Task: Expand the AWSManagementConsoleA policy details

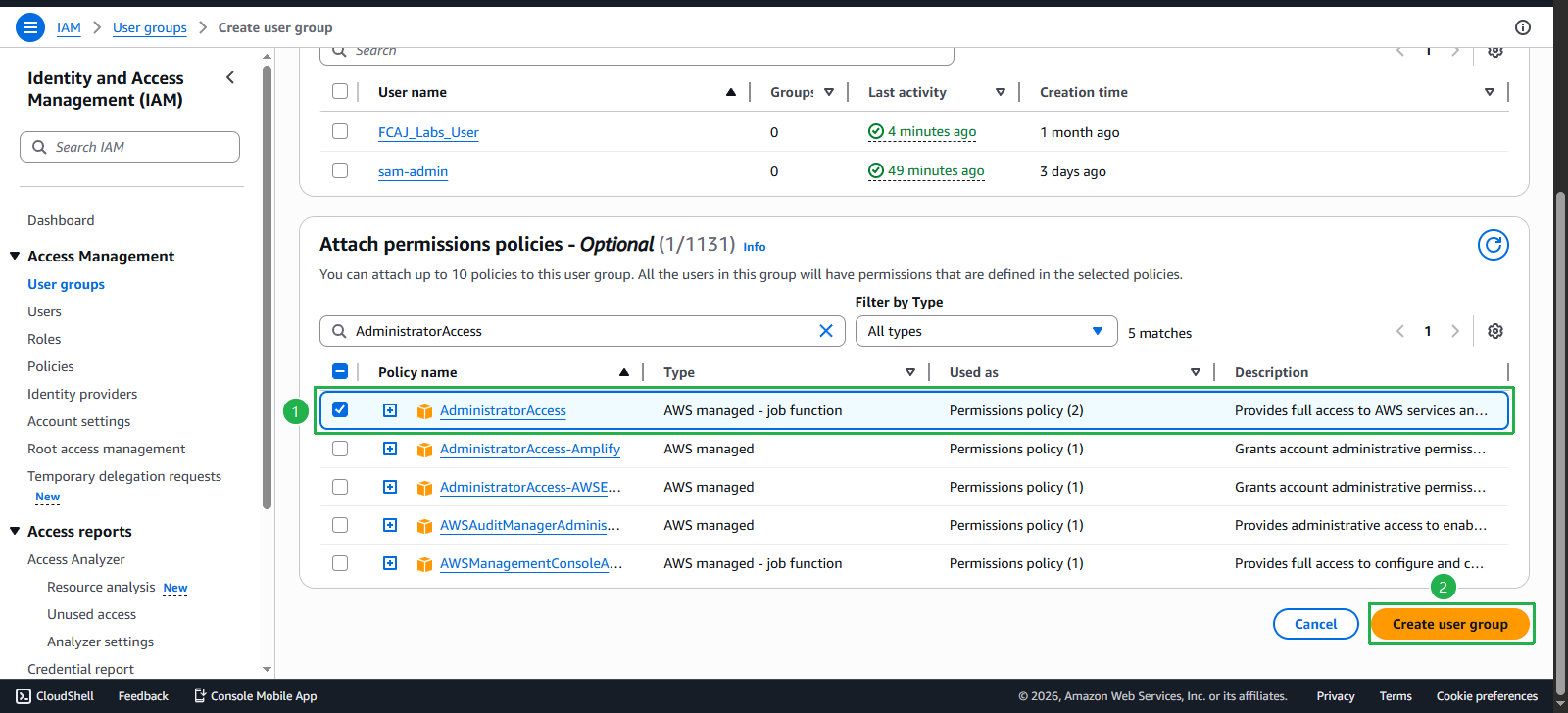Action: tap(390, 563)
